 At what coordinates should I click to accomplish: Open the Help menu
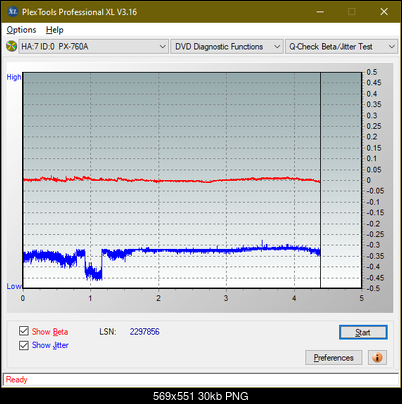click(55, 30)
